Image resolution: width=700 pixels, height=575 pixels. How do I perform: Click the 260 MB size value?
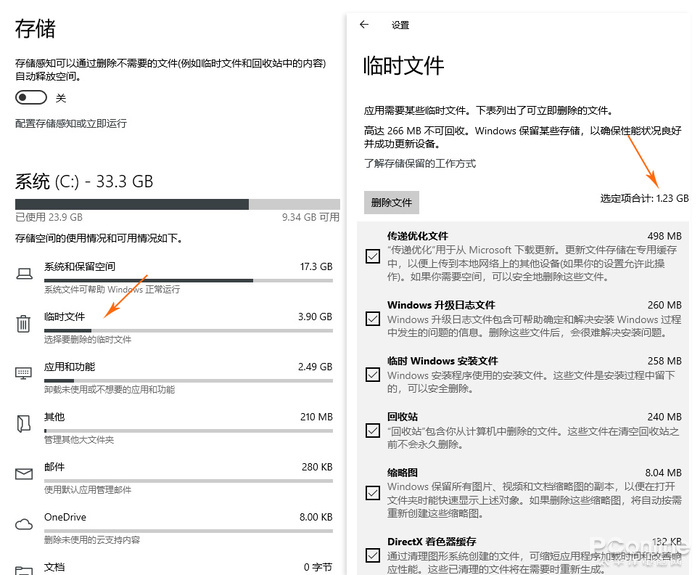point(664,305)
